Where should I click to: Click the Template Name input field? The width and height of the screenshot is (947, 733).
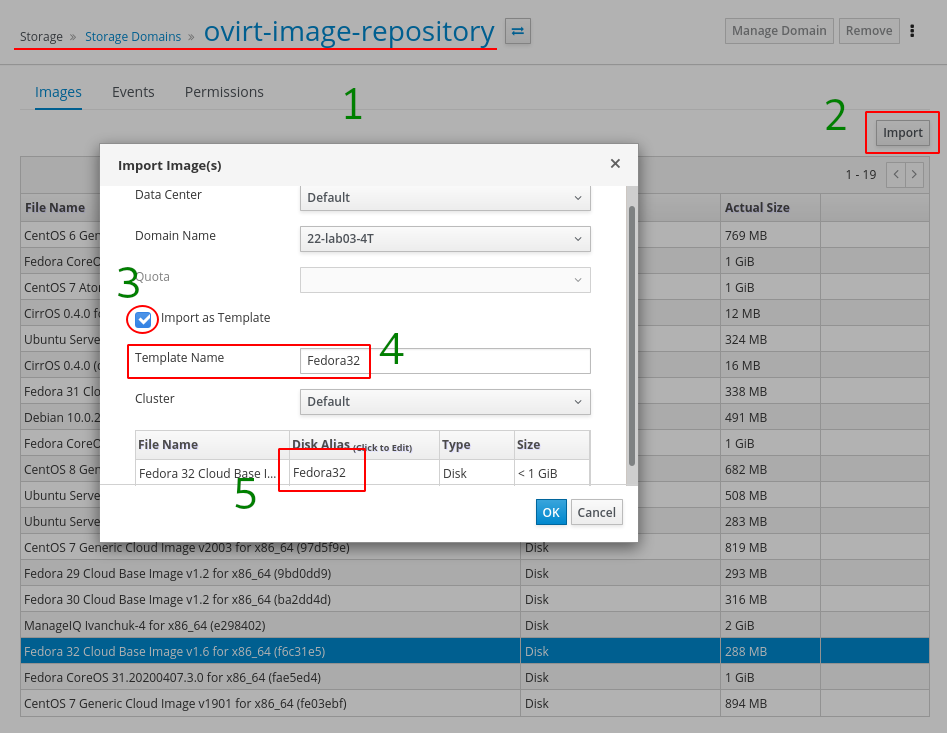[x=445, y=361]
